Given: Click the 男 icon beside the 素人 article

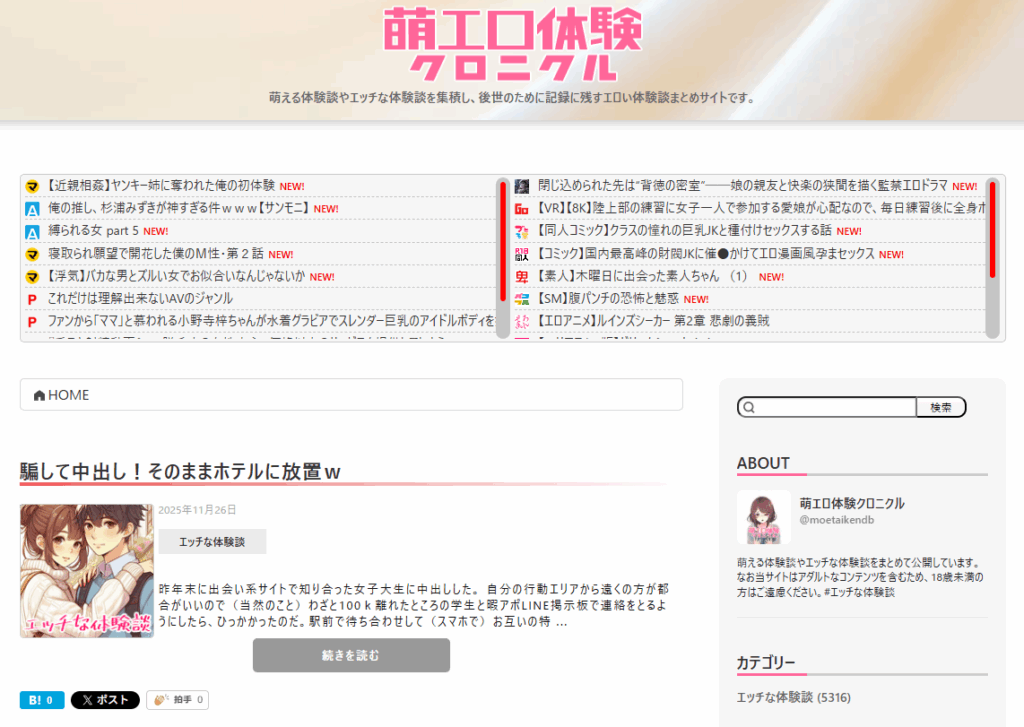Looking at the screenshot, I should pyautogui.click(x=522, y=276).
